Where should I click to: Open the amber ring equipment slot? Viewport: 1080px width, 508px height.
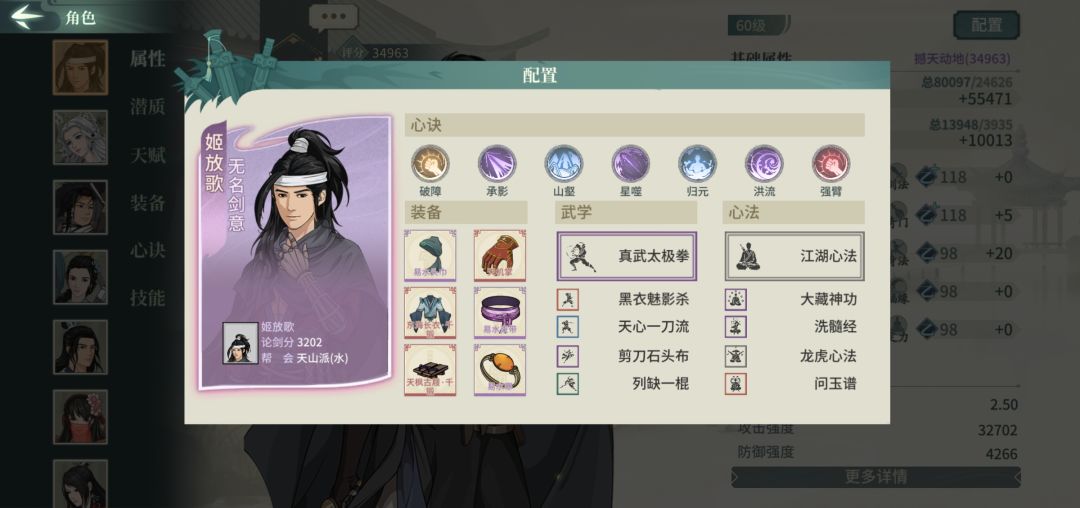coord(499,370)
